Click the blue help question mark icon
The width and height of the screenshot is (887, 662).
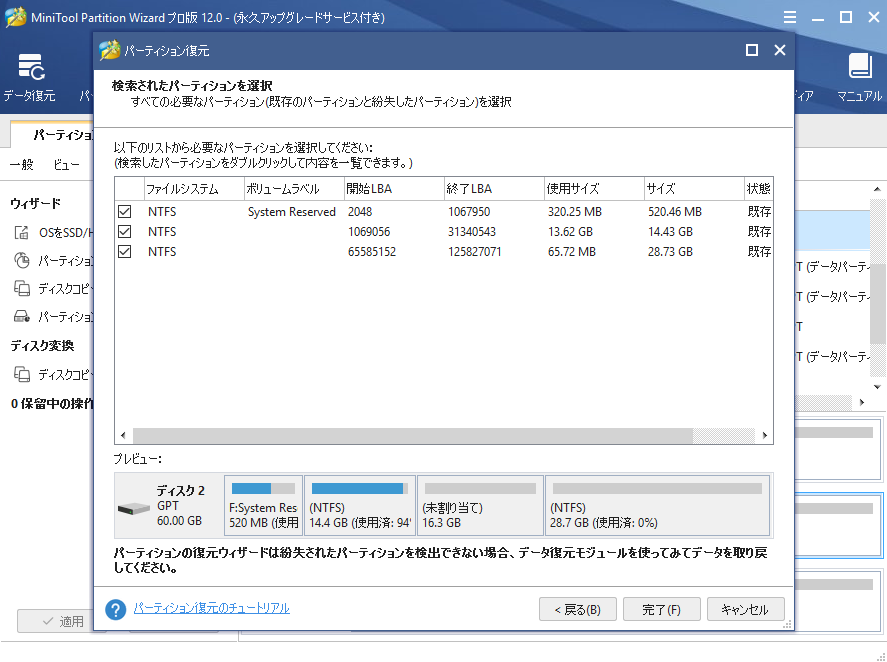coord(116,609)
